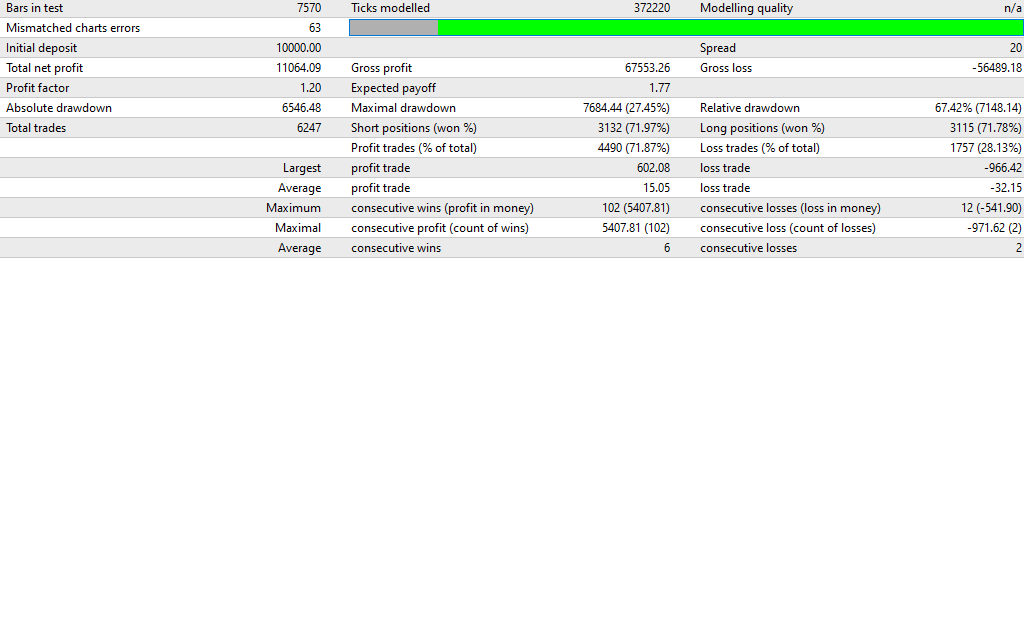Select the Initial deposit value 10000.00
This screenshot has height=640, width=1024.
tap(298, 48)
